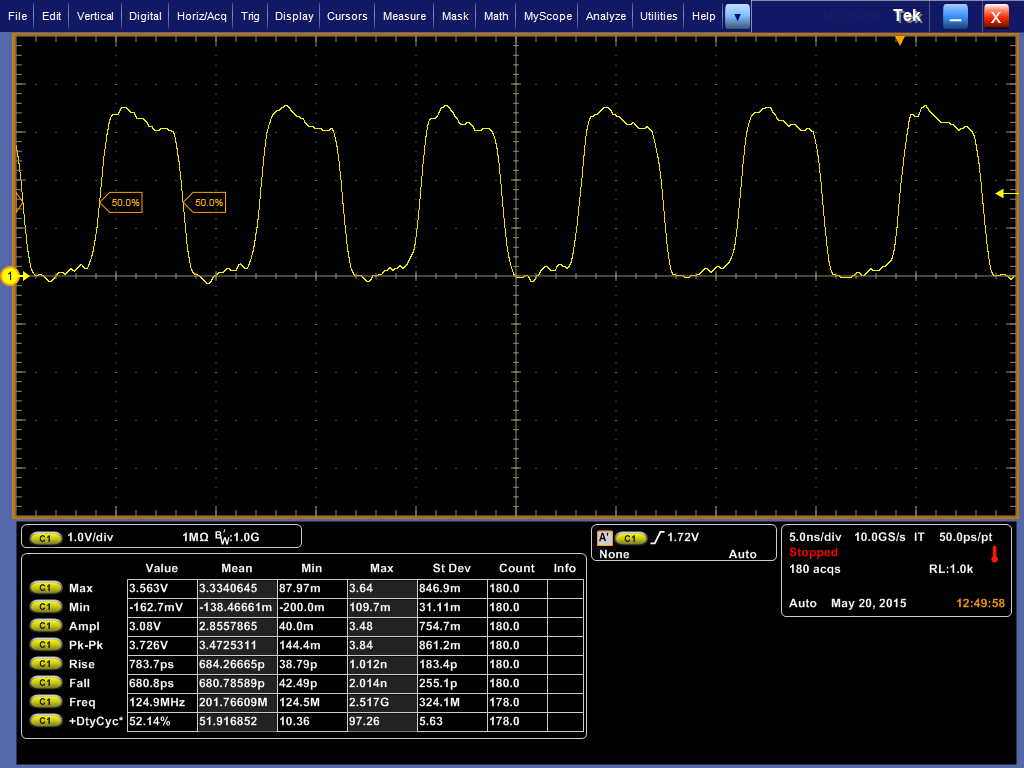Click the channel 1 ground reference marker
Screen dimensions: 1024x768
(11, 276)
